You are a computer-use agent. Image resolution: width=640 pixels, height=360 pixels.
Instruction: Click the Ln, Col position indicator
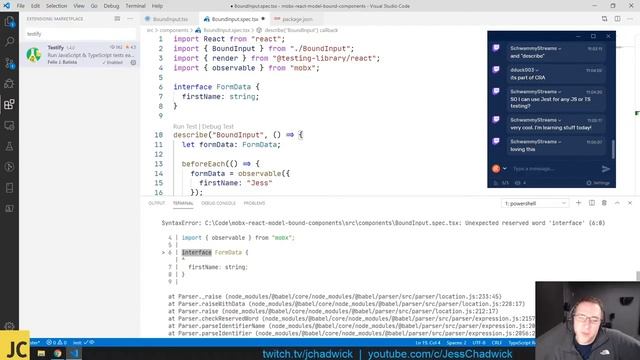coord(428,343)
